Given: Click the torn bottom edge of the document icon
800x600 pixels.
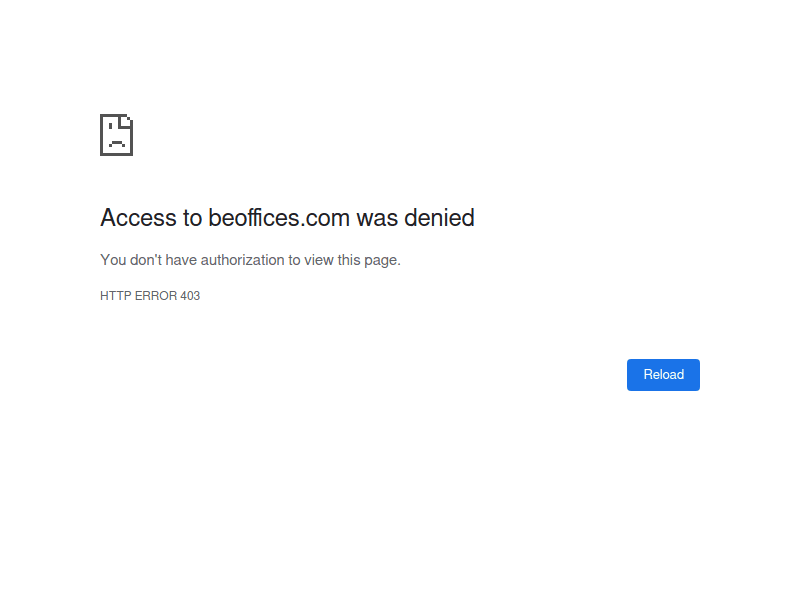Looking at the screenshot, I should tap(116, 155).
